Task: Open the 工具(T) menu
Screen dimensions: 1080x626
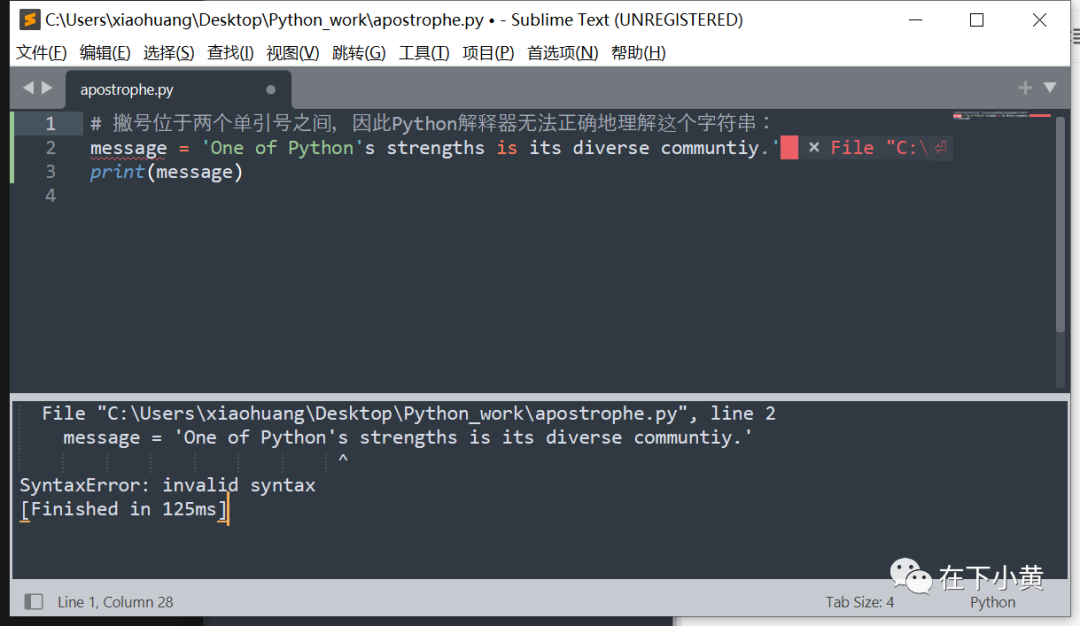Action: point(424,53)
